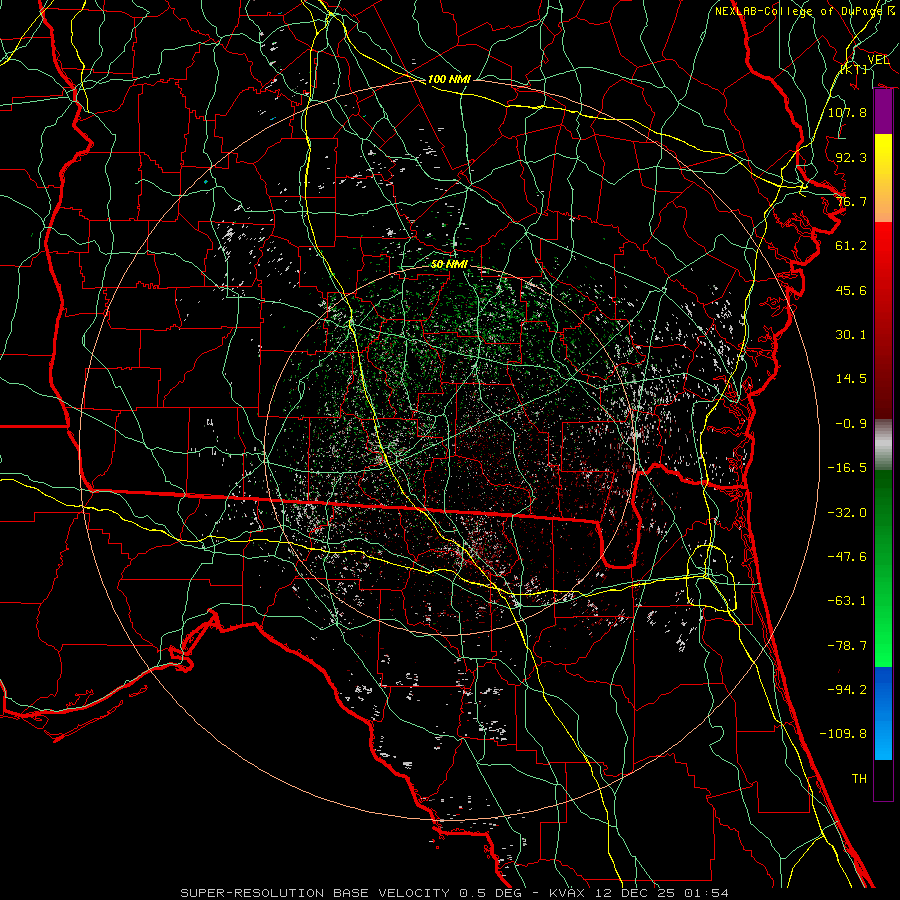Click the 45.6 legend value
The image size is (900, 900).
[851, 290]
